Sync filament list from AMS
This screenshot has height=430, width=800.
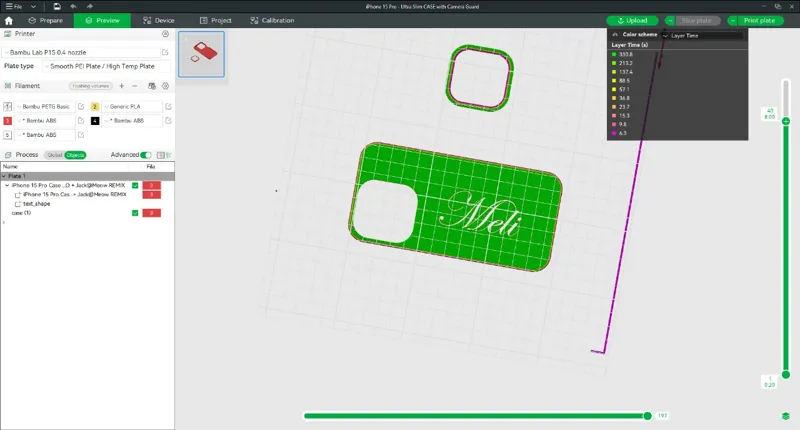click(x=152, y=86)
